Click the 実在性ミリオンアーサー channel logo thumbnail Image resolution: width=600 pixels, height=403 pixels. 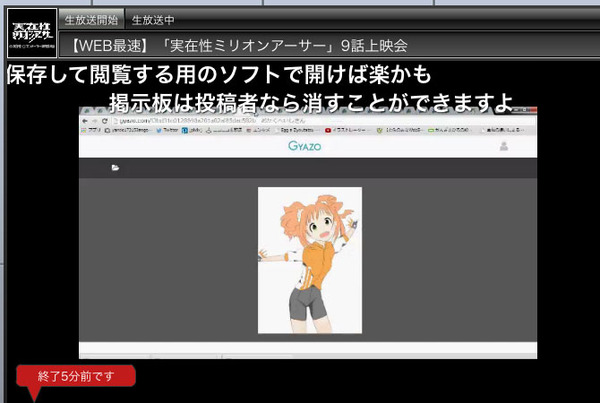tap(32, 33)
